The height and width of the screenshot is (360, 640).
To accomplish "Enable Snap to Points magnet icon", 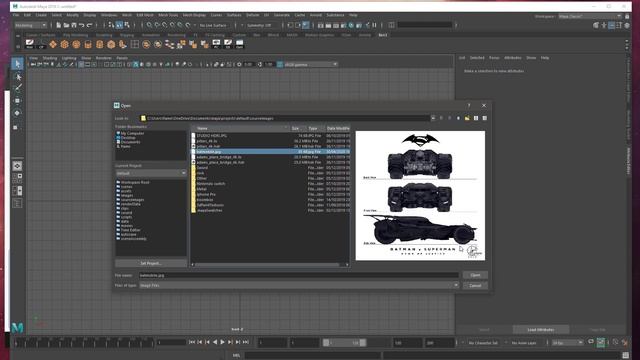I will 165,25.
